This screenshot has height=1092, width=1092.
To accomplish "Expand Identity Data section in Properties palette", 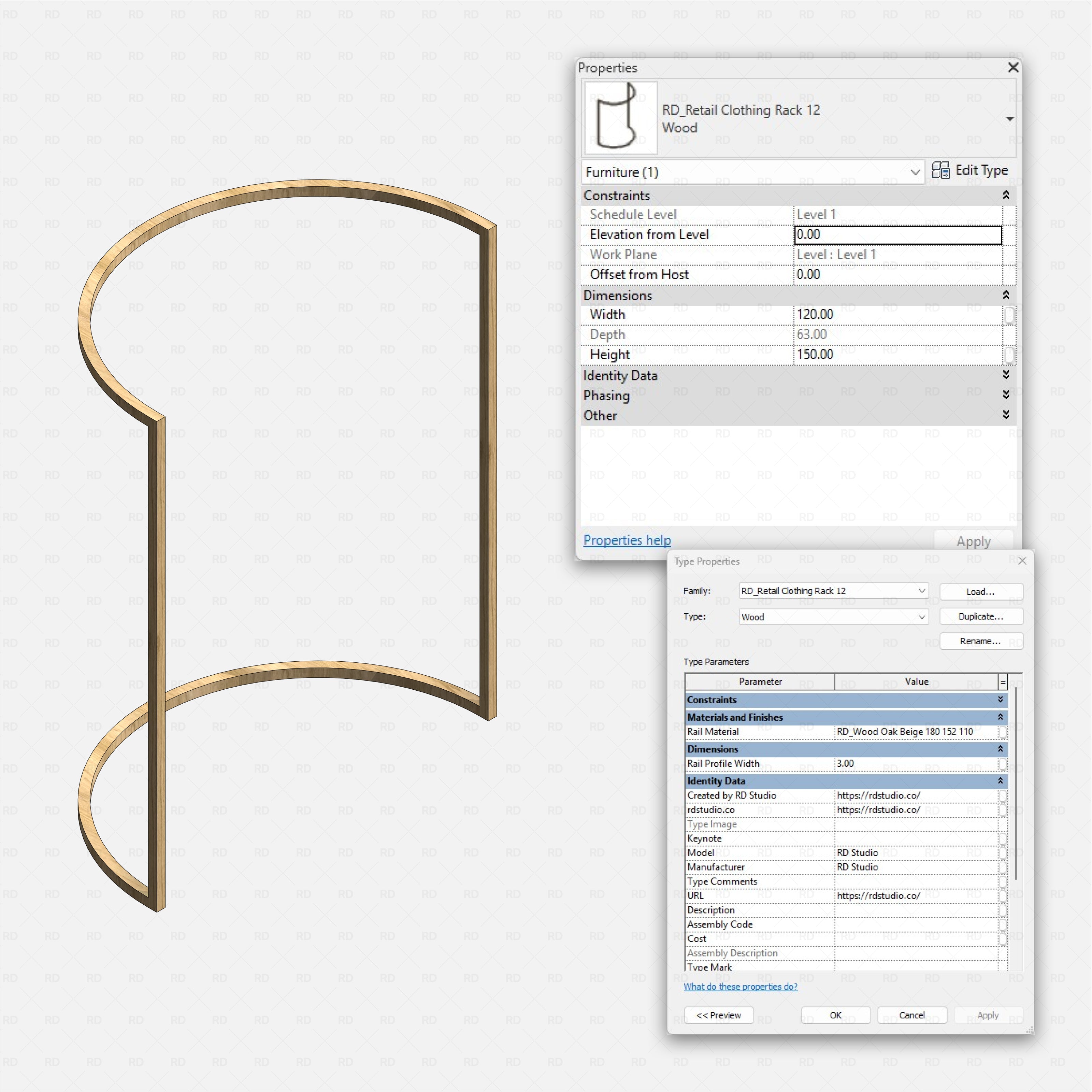I will [x=1006, y=375].
